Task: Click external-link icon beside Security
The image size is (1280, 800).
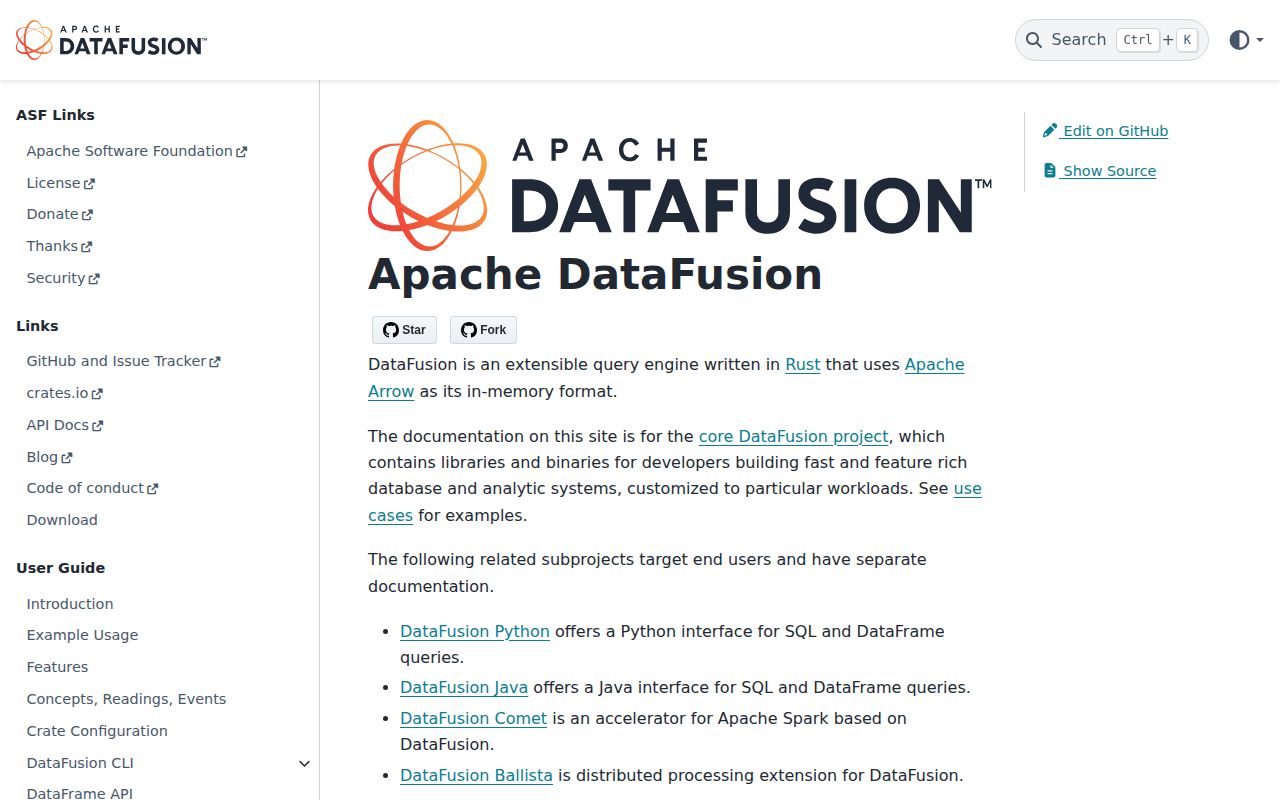Action: pos(94,279)
